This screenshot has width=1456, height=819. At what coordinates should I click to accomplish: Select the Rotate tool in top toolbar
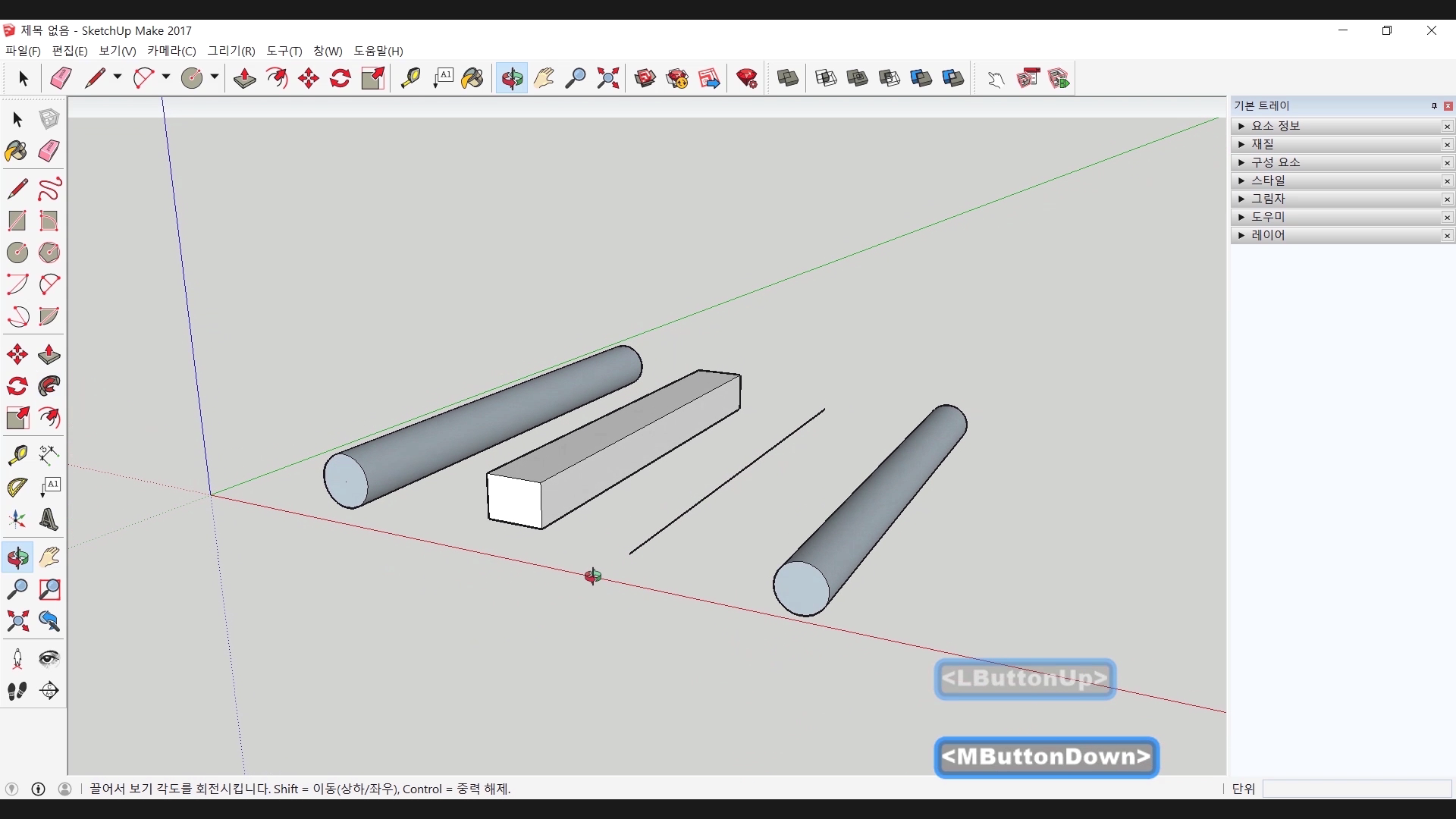[x=340, y=78]
